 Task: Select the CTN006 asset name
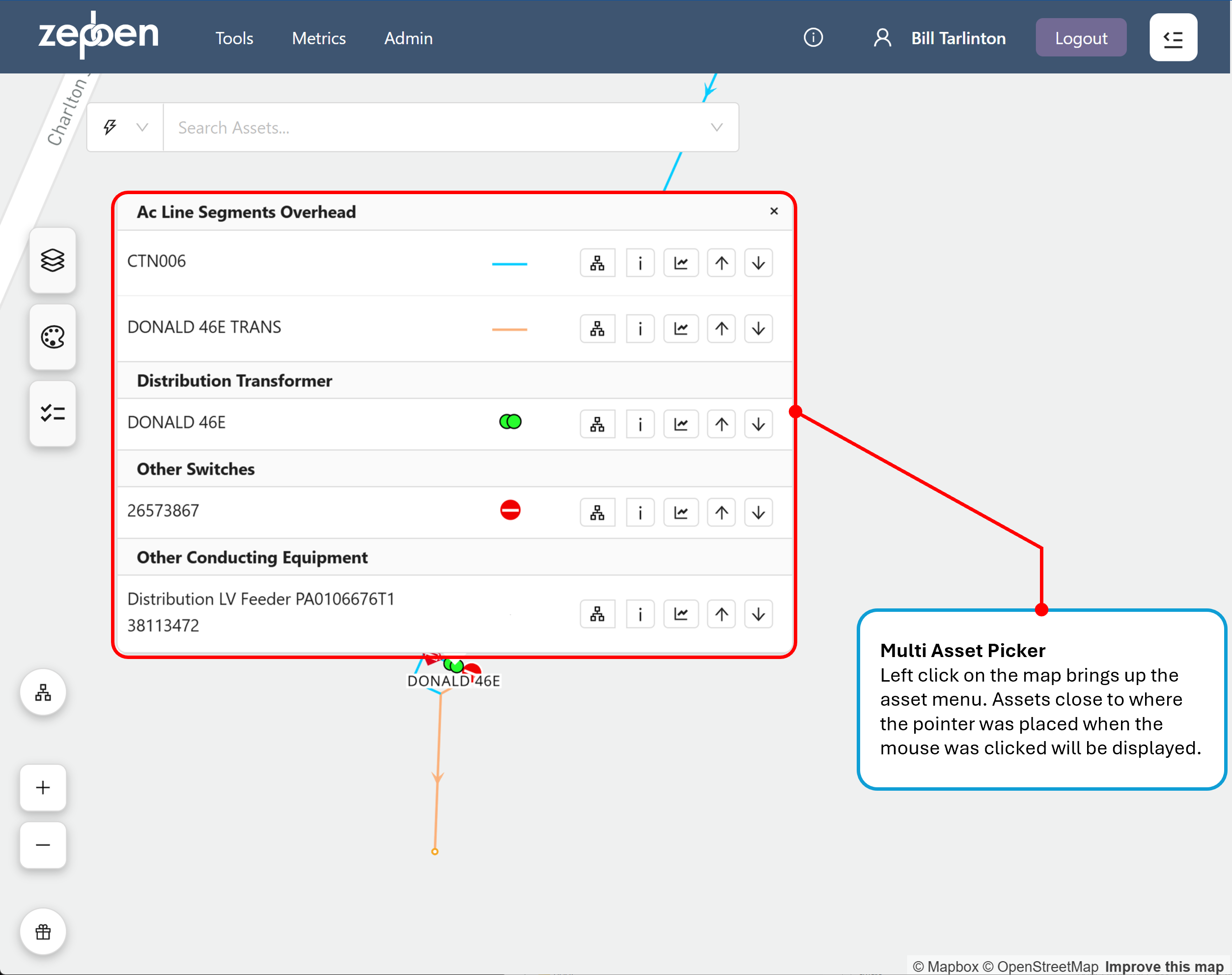coord(156,261)
